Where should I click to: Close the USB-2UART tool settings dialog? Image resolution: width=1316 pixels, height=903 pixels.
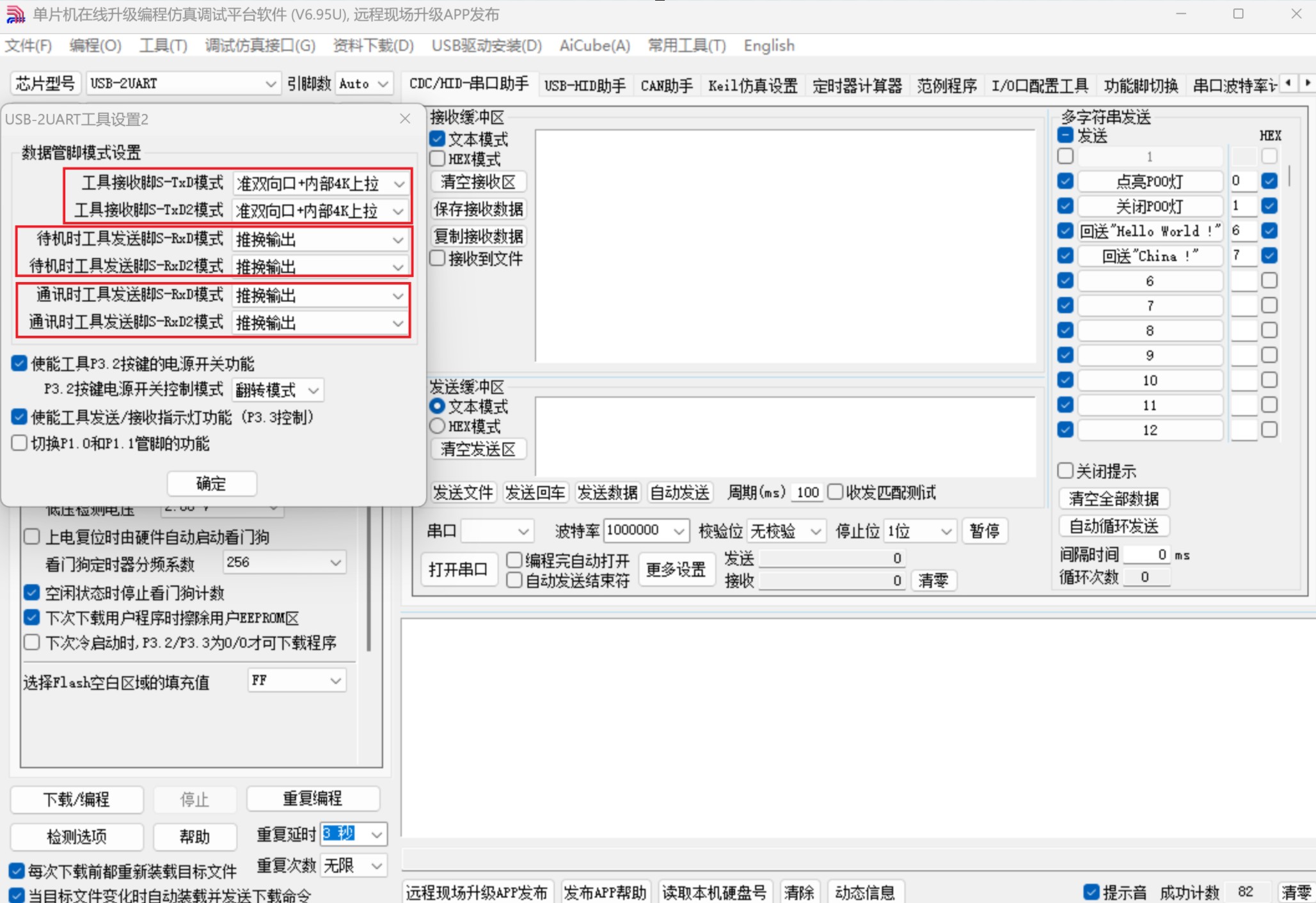coord(405,119)
